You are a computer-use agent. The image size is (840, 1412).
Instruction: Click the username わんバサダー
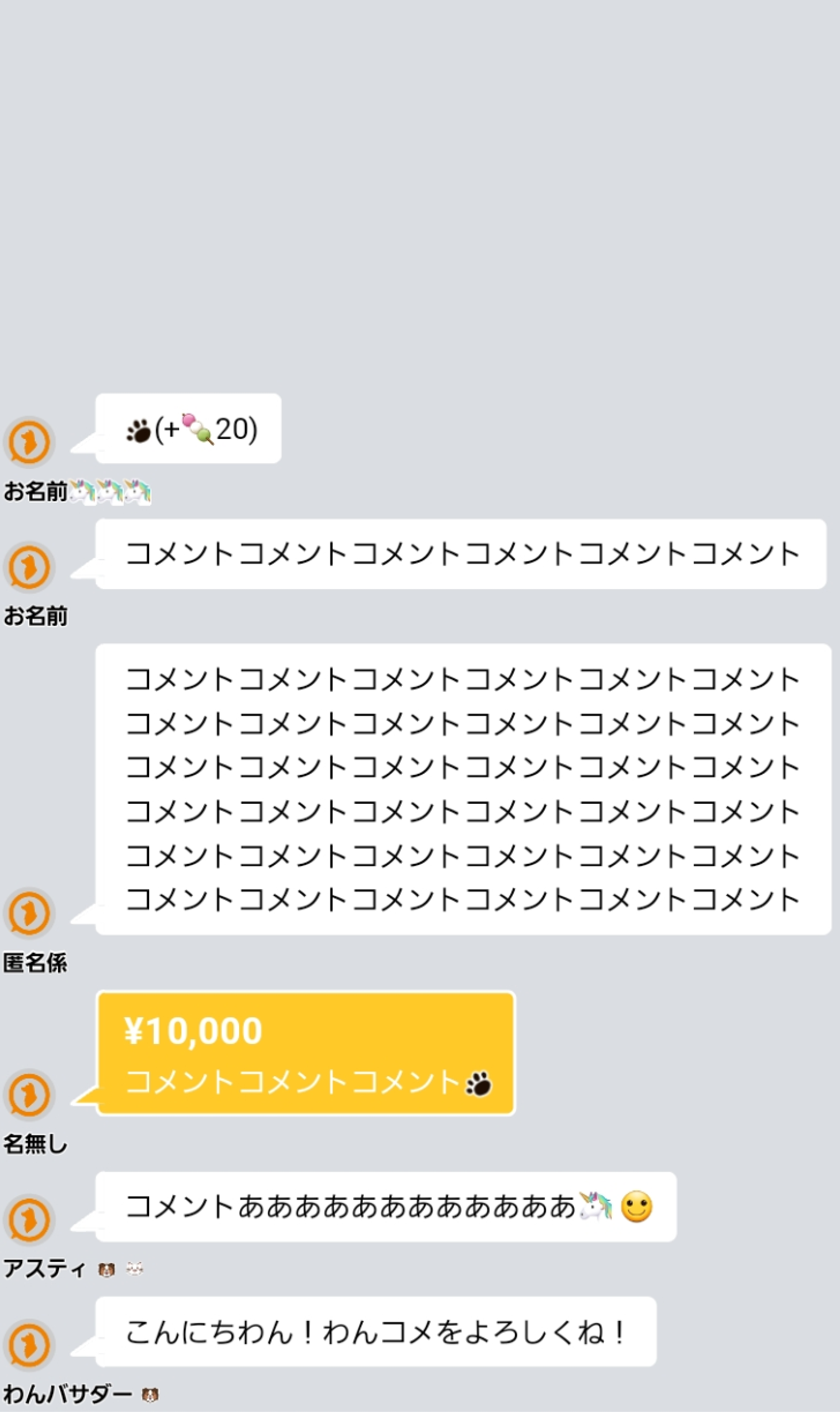(68, 1394)
